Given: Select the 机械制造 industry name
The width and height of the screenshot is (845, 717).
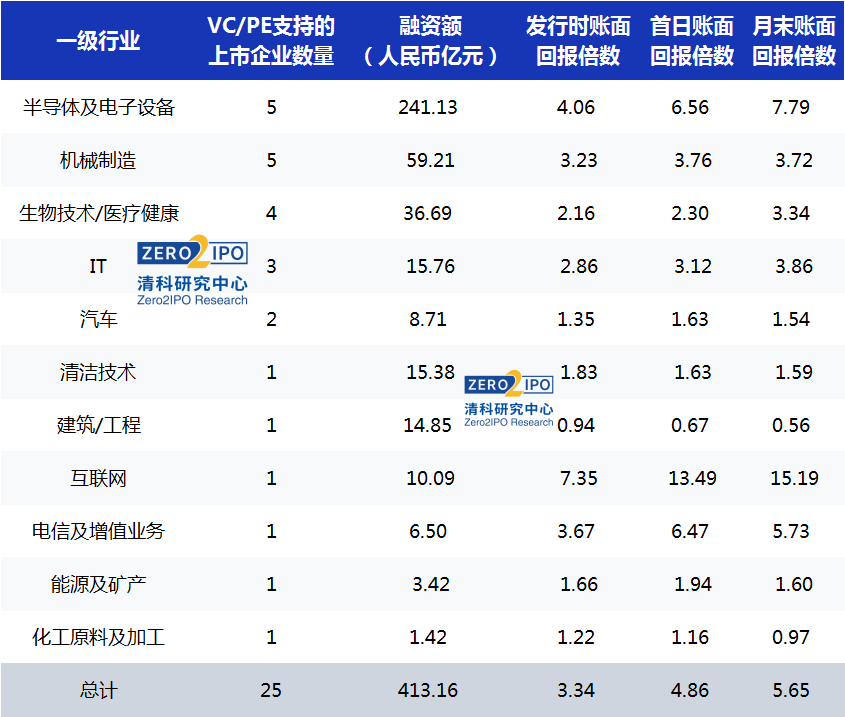Looking at the screenshot, I should point(98,160).
